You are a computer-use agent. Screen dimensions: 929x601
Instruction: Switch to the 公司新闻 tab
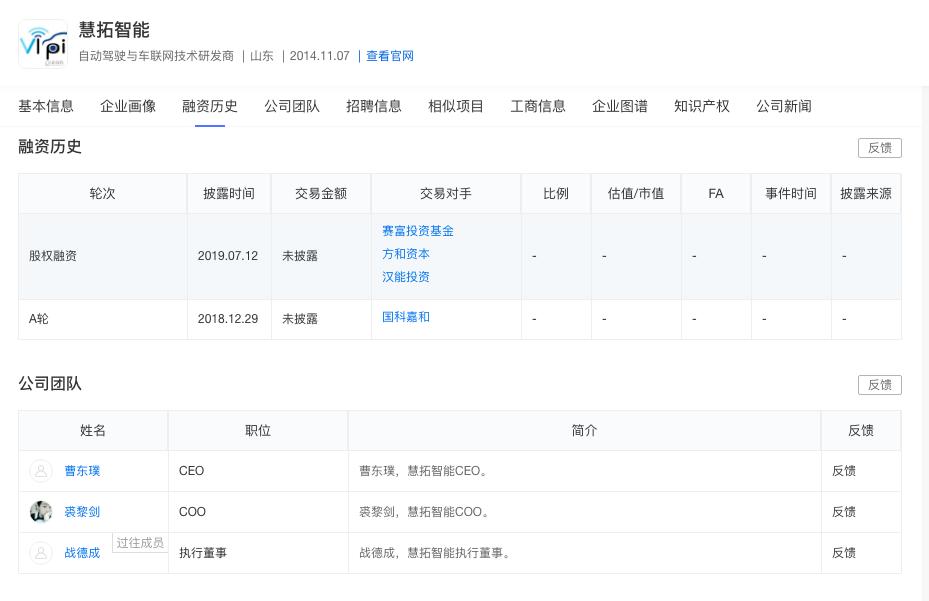tap(784, 106)
